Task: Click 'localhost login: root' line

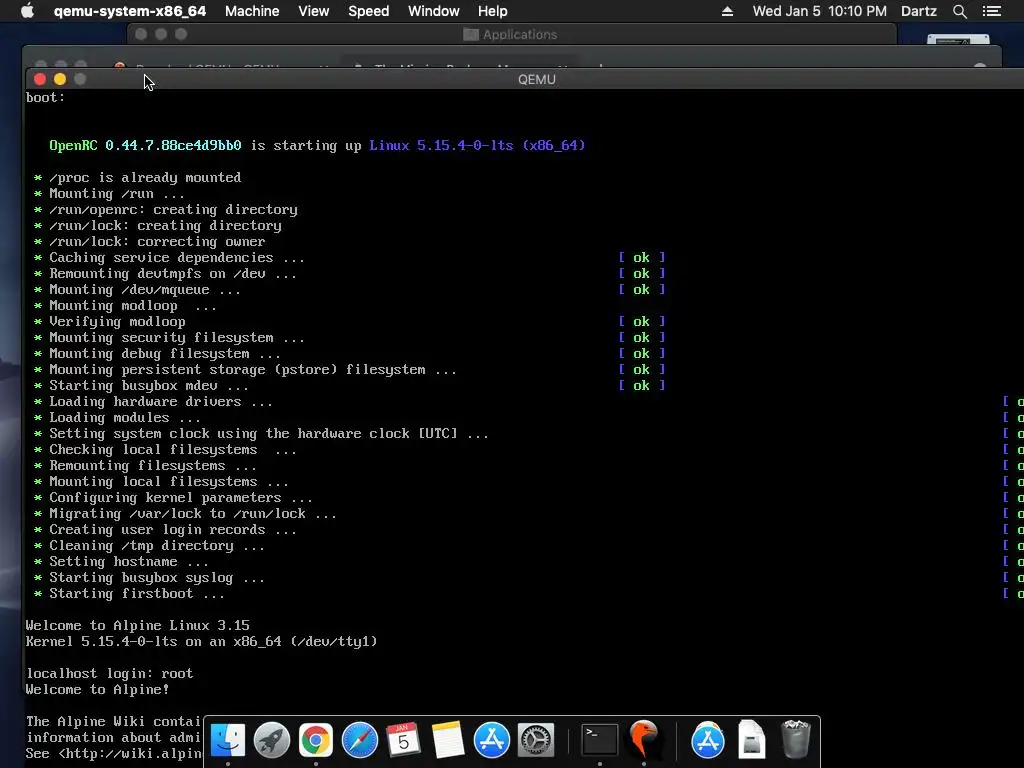Action: (x=110, y=673)
